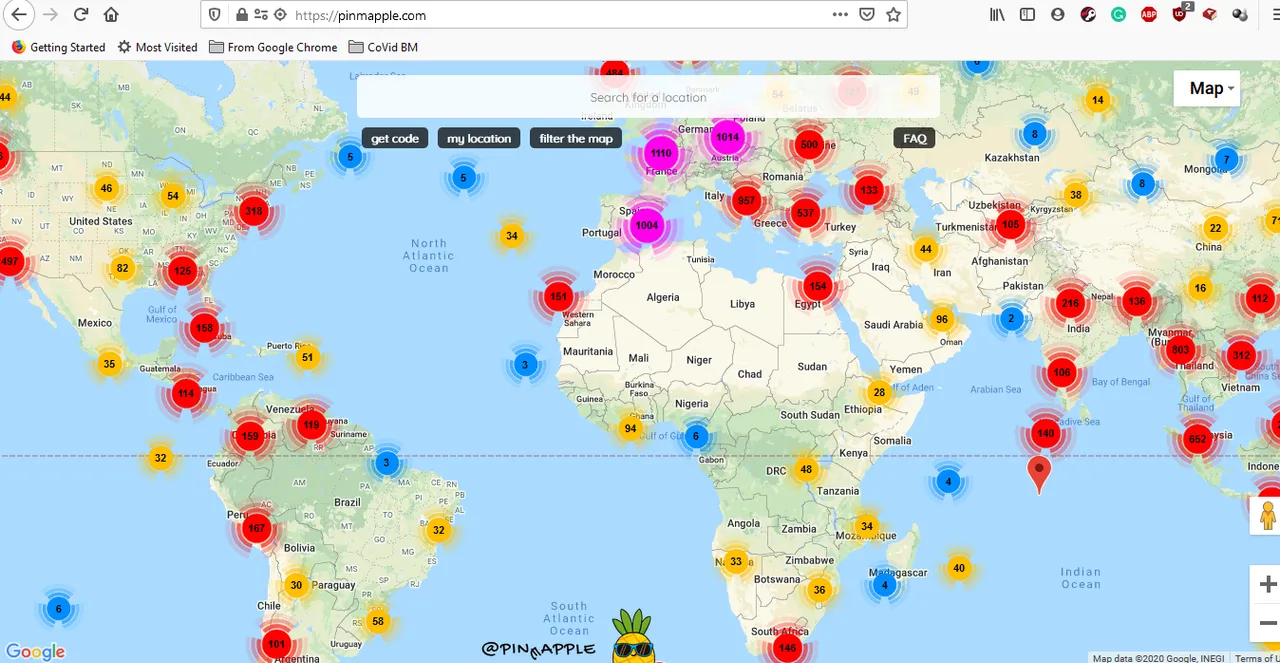Save page to Pocket icon
The height and width of the screenshot is (663, 1280).
pos(867,15)
